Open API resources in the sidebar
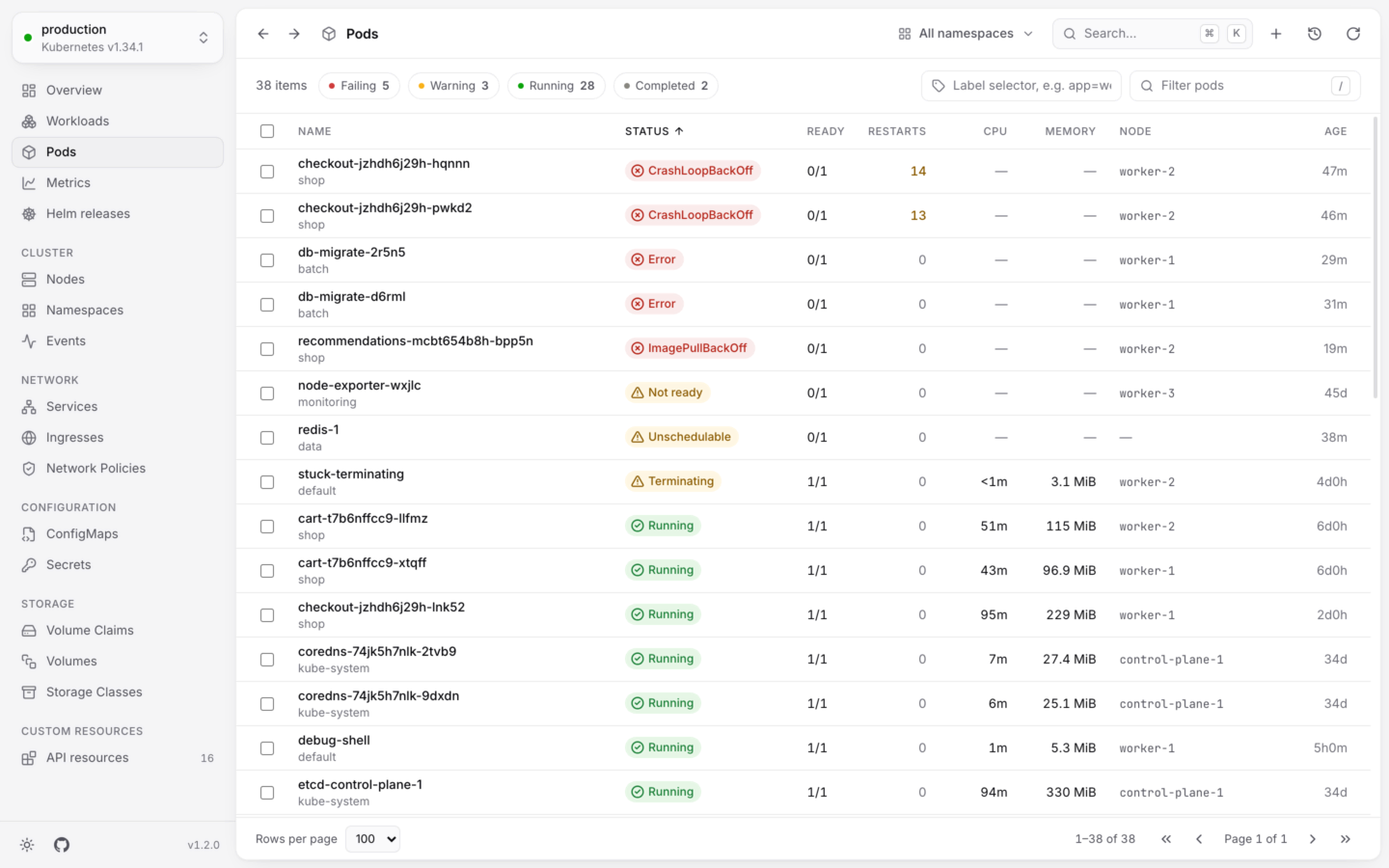The image size is (1389, 868). [x=118, y=758]
